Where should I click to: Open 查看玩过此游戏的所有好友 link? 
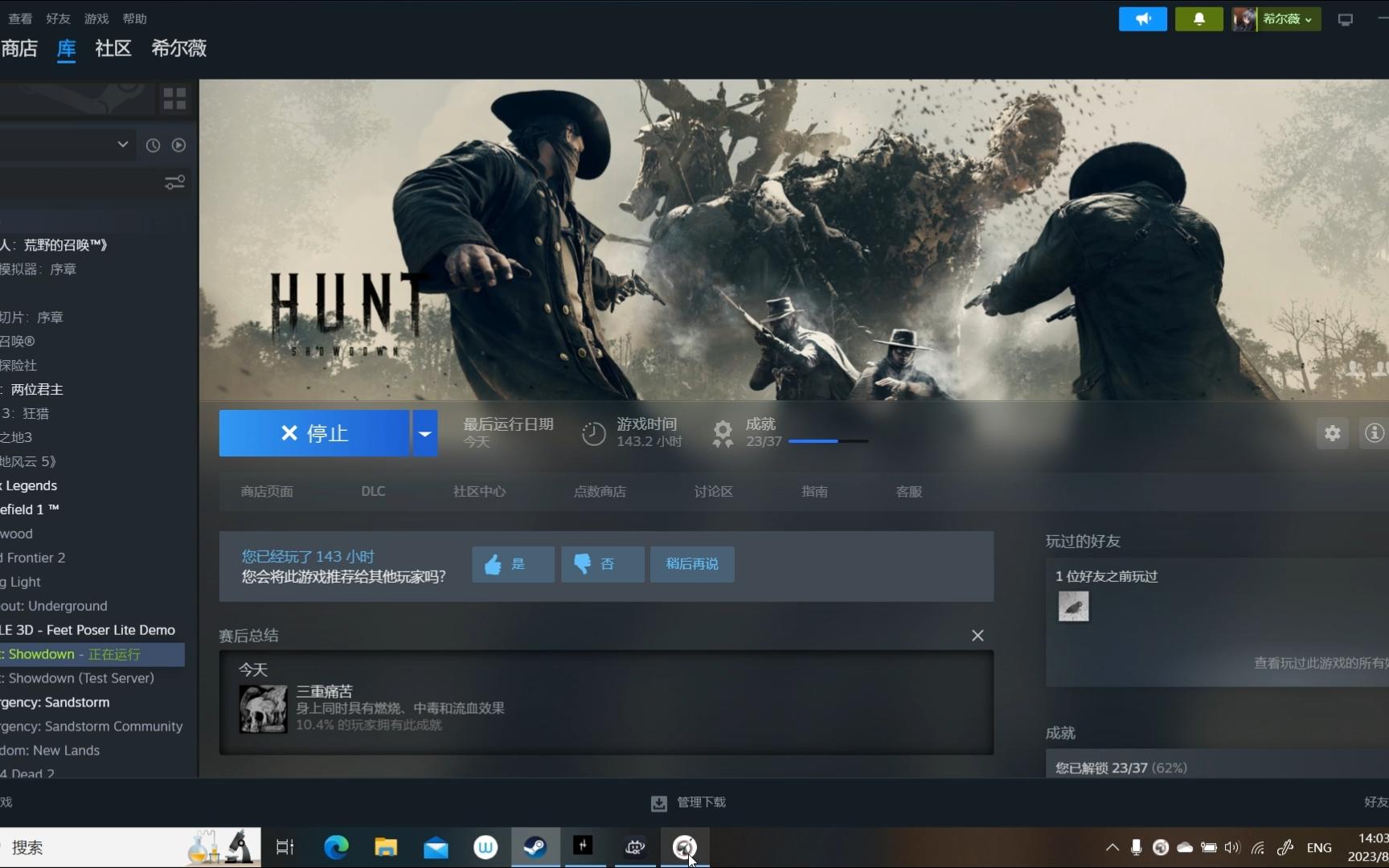tap(1321, 663)
